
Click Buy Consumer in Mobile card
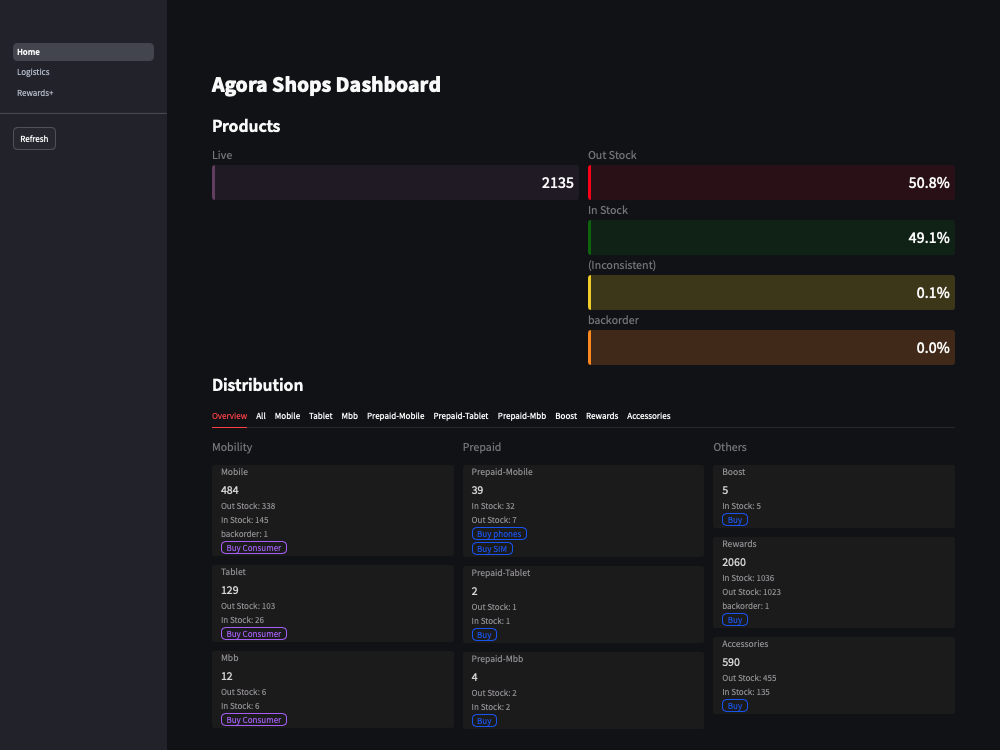[254, 548]
